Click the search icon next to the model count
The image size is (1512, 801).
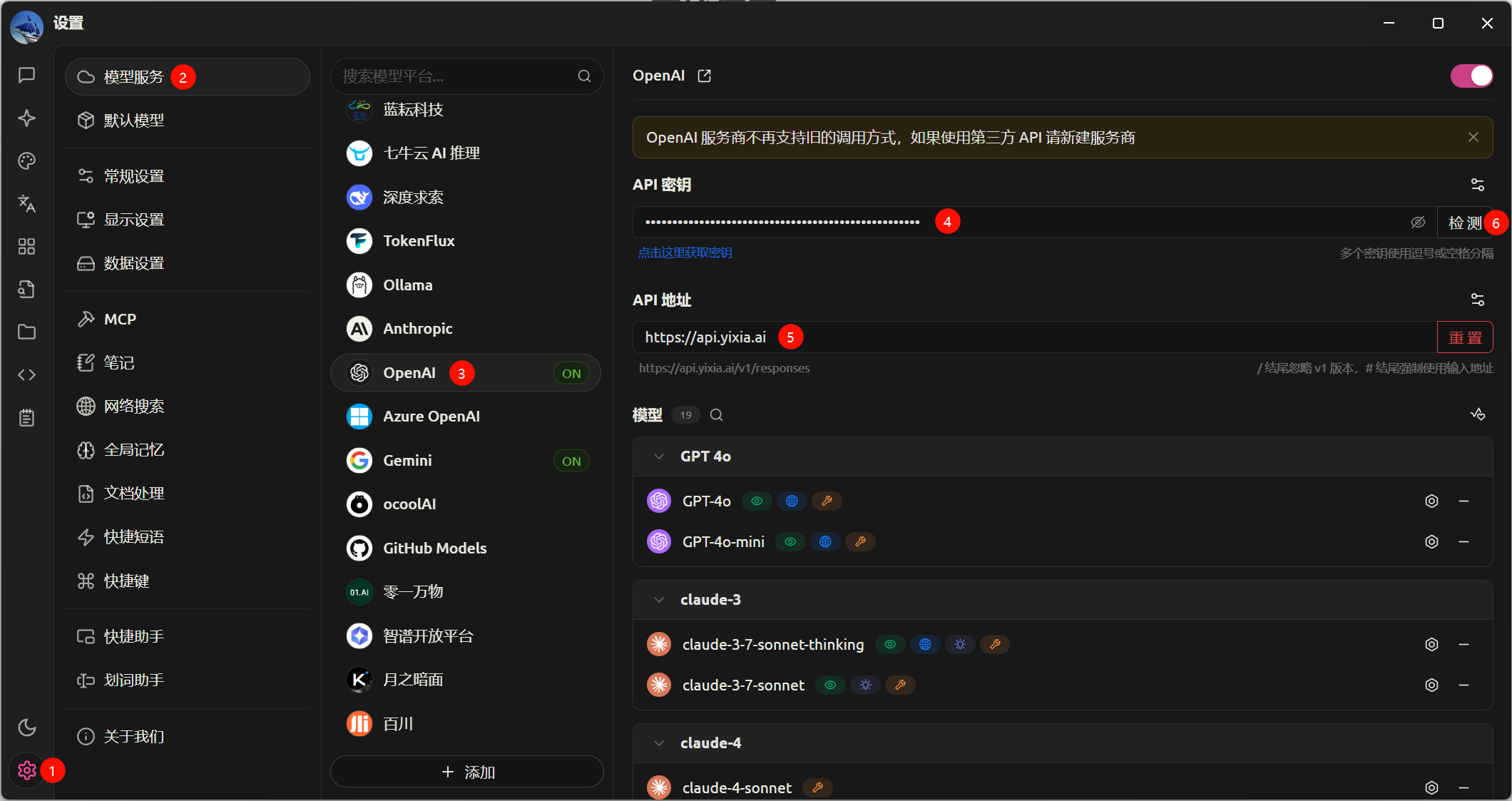coord(717,415)
